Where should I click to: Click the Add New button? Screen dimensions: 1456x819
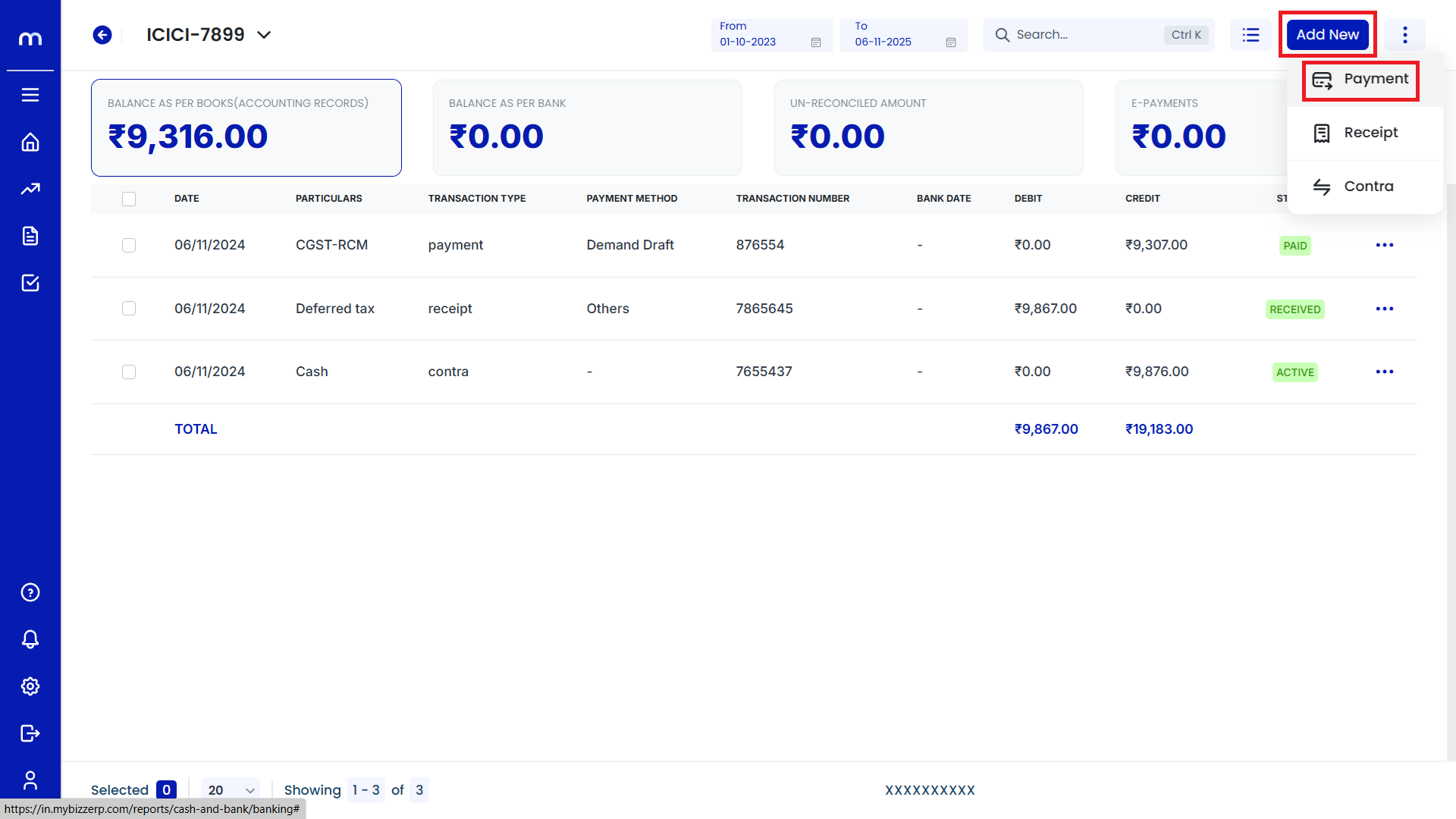(1327, 35)
